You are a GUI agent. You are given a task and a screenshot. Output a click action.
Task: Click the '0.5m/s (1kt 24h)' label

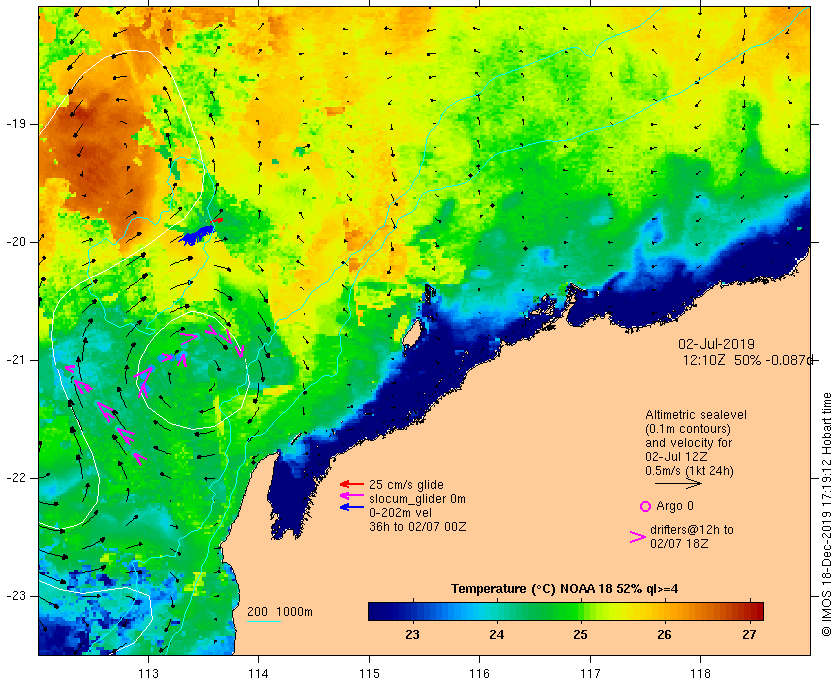coord(689,471)
